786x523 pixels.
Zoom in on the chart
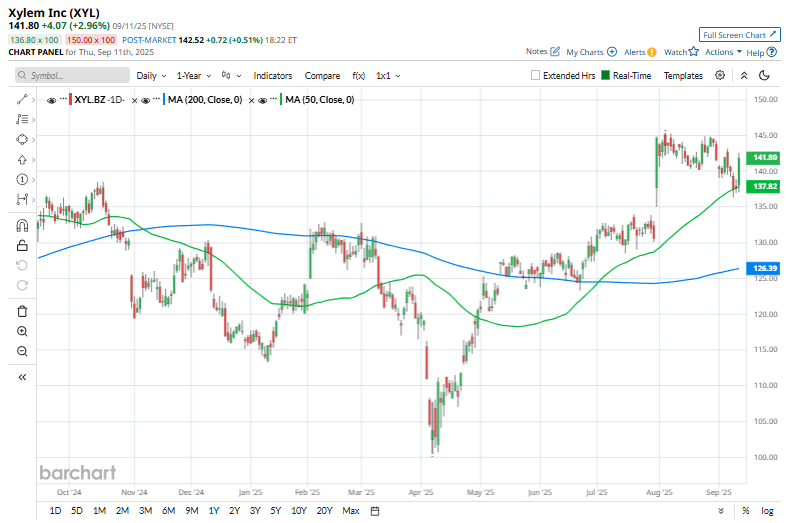22,331
